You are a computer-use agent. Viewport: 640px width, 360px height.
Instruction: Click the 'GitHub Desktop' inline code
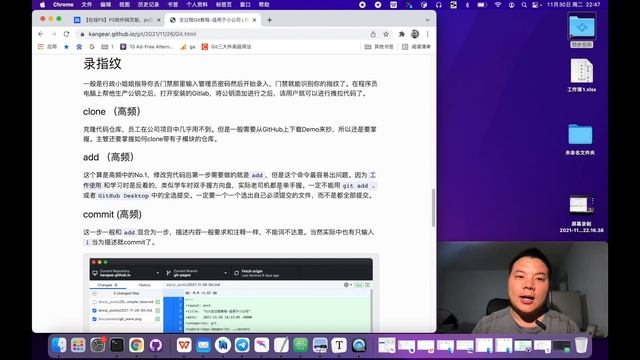pos(123,196)
